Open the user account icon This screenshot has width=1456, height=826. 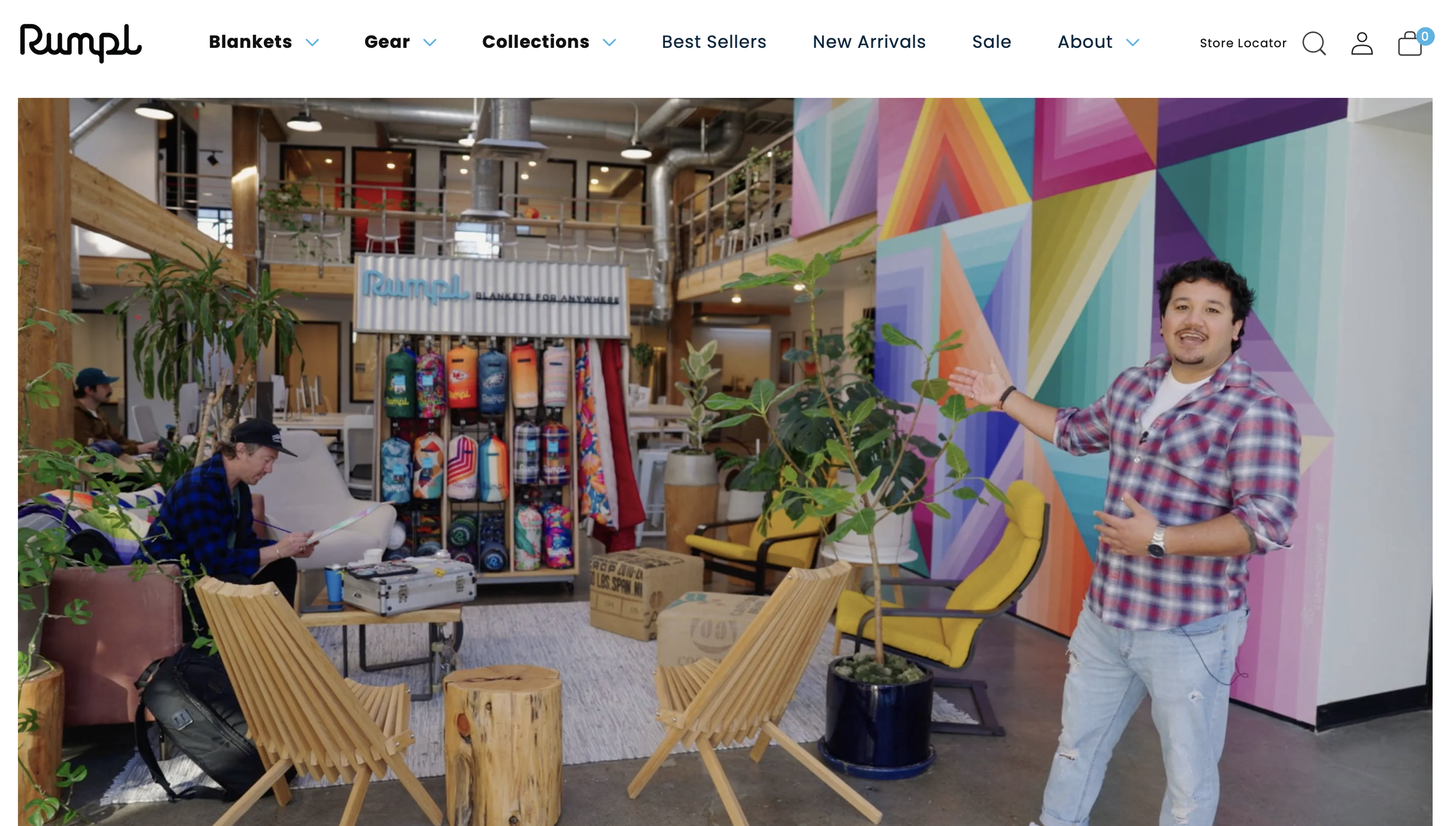tap(1362, 43)
